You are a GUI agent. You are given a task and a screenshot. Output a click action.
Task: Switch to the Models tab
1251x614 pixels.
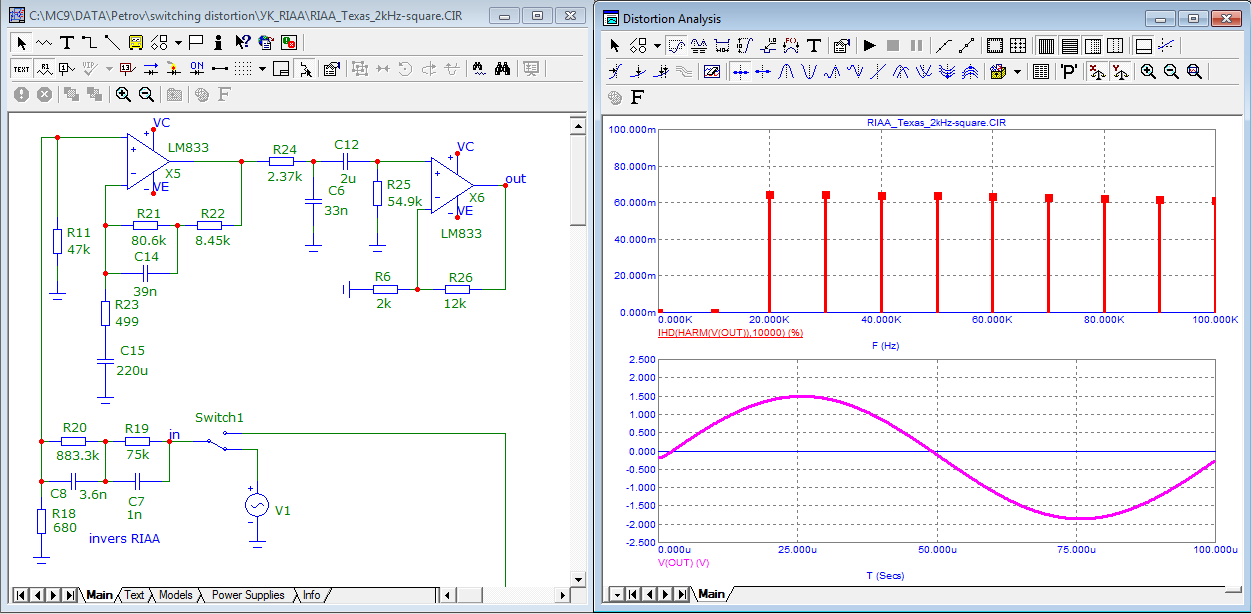(175, 595)
